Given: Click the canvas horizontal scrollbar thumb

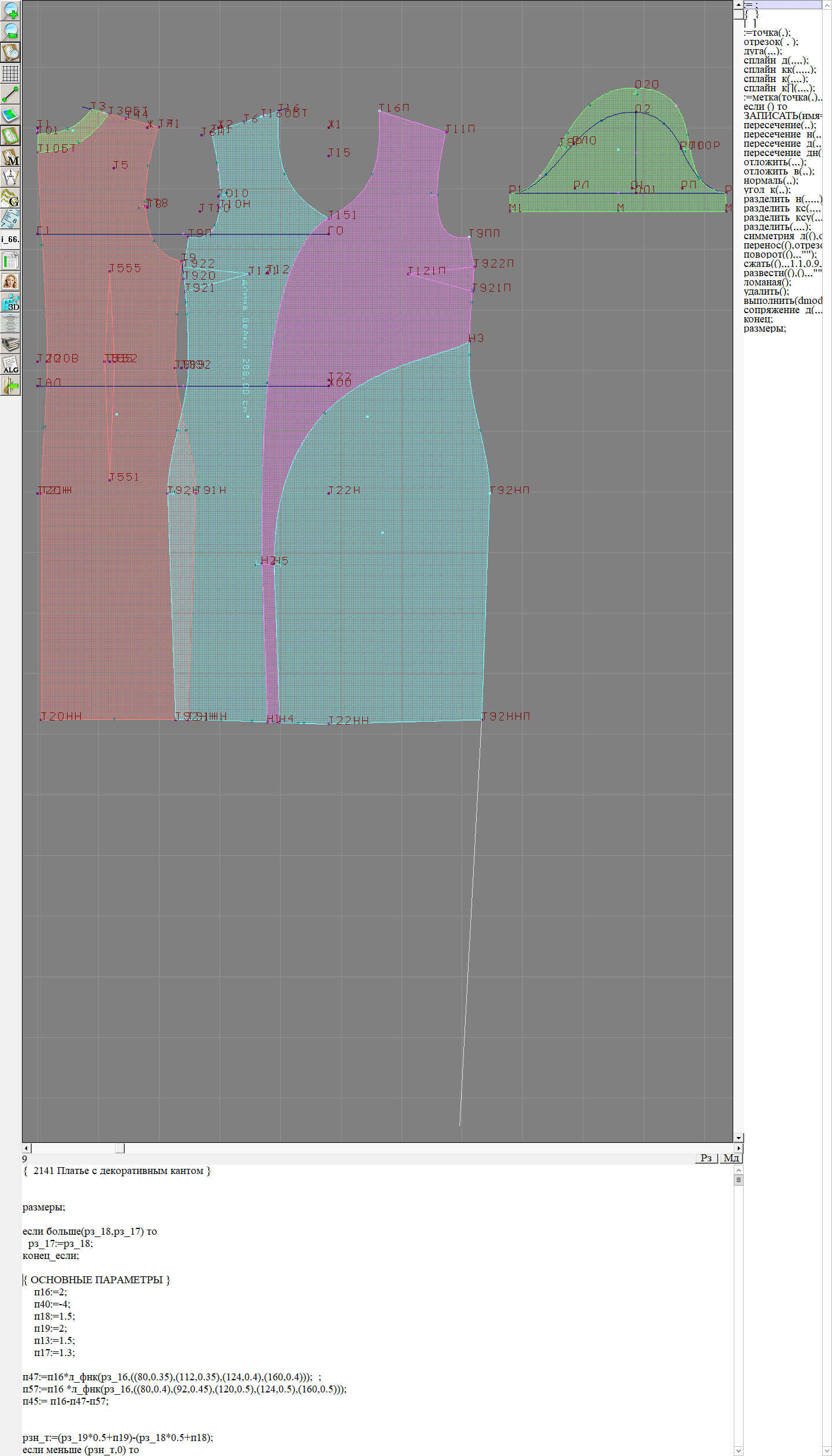Looking at the screenshot, I should coord(120,1148).
